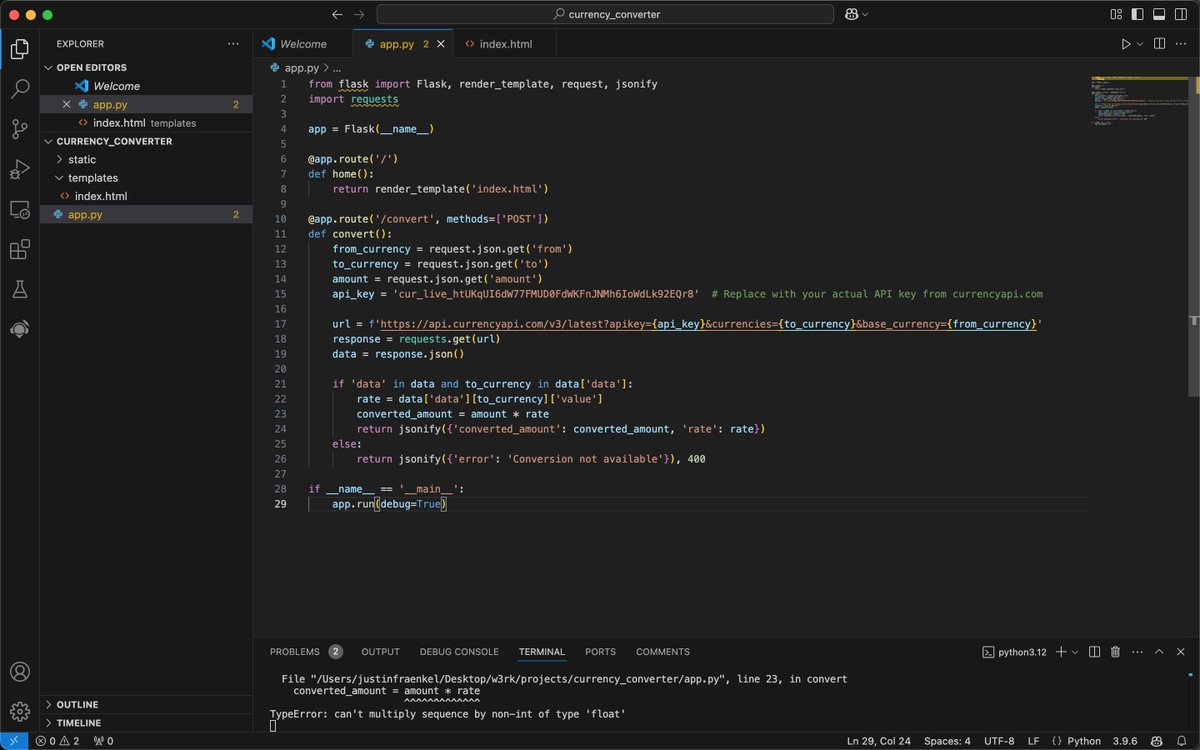Viewport: 1200px width, 750px height.
Task: Click the code minimap overview
Action: click(1140, 100)
